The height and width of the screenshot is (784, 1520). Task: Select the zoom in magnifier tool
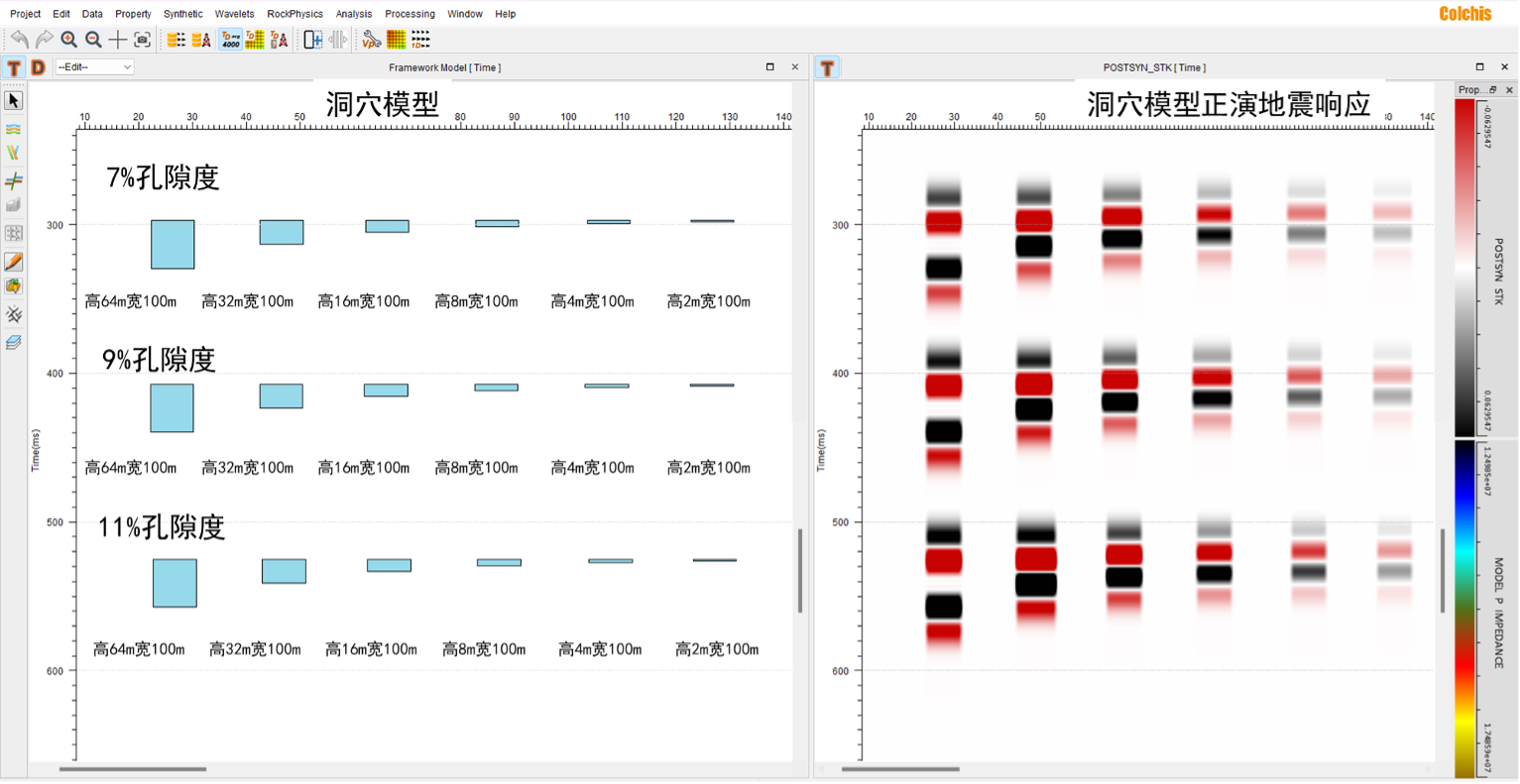click(x=68, y=40)
